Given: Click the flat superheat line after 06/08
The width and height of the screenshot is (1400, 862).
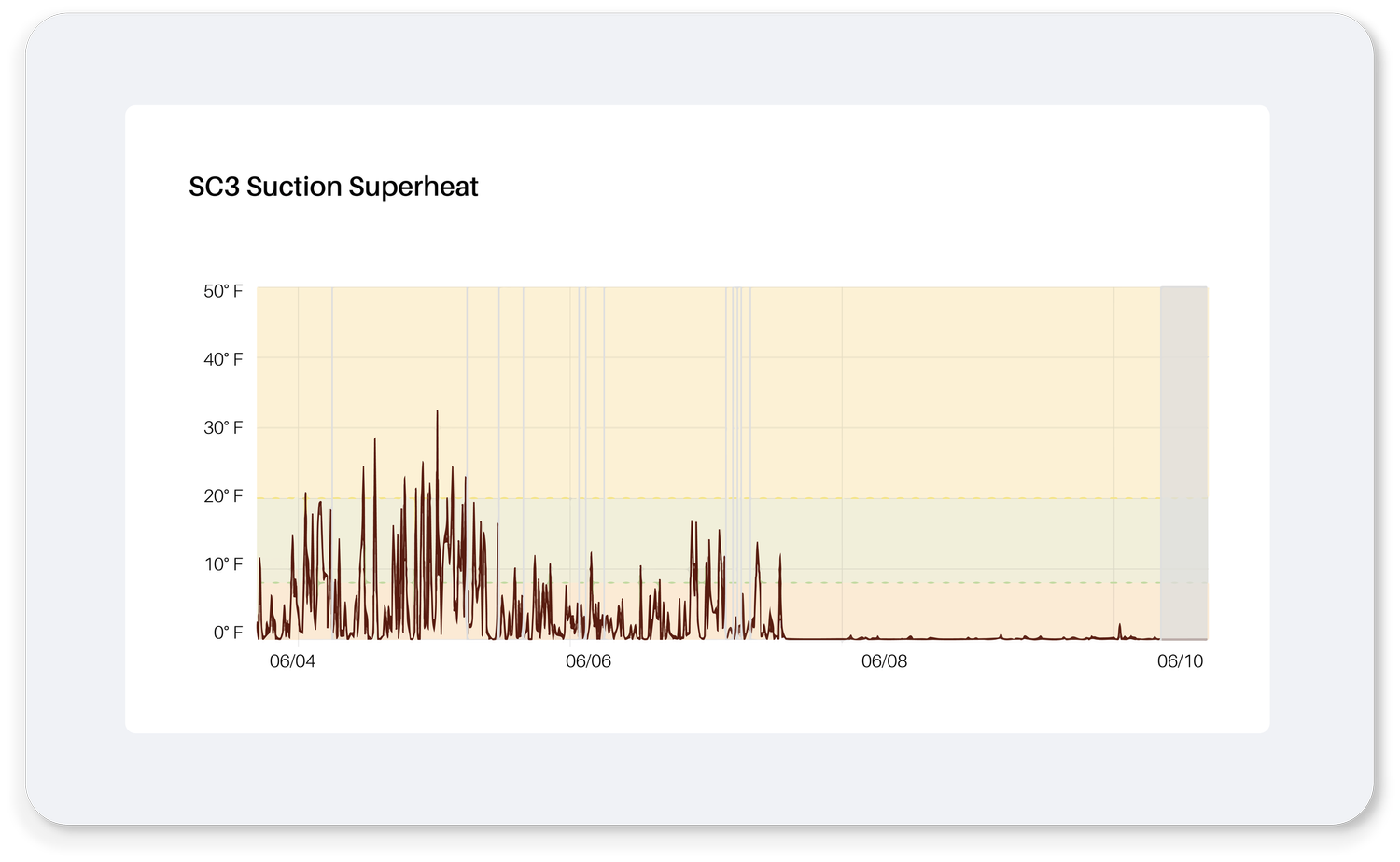Looking at the screenshot, I should click(x=980, y=636).
